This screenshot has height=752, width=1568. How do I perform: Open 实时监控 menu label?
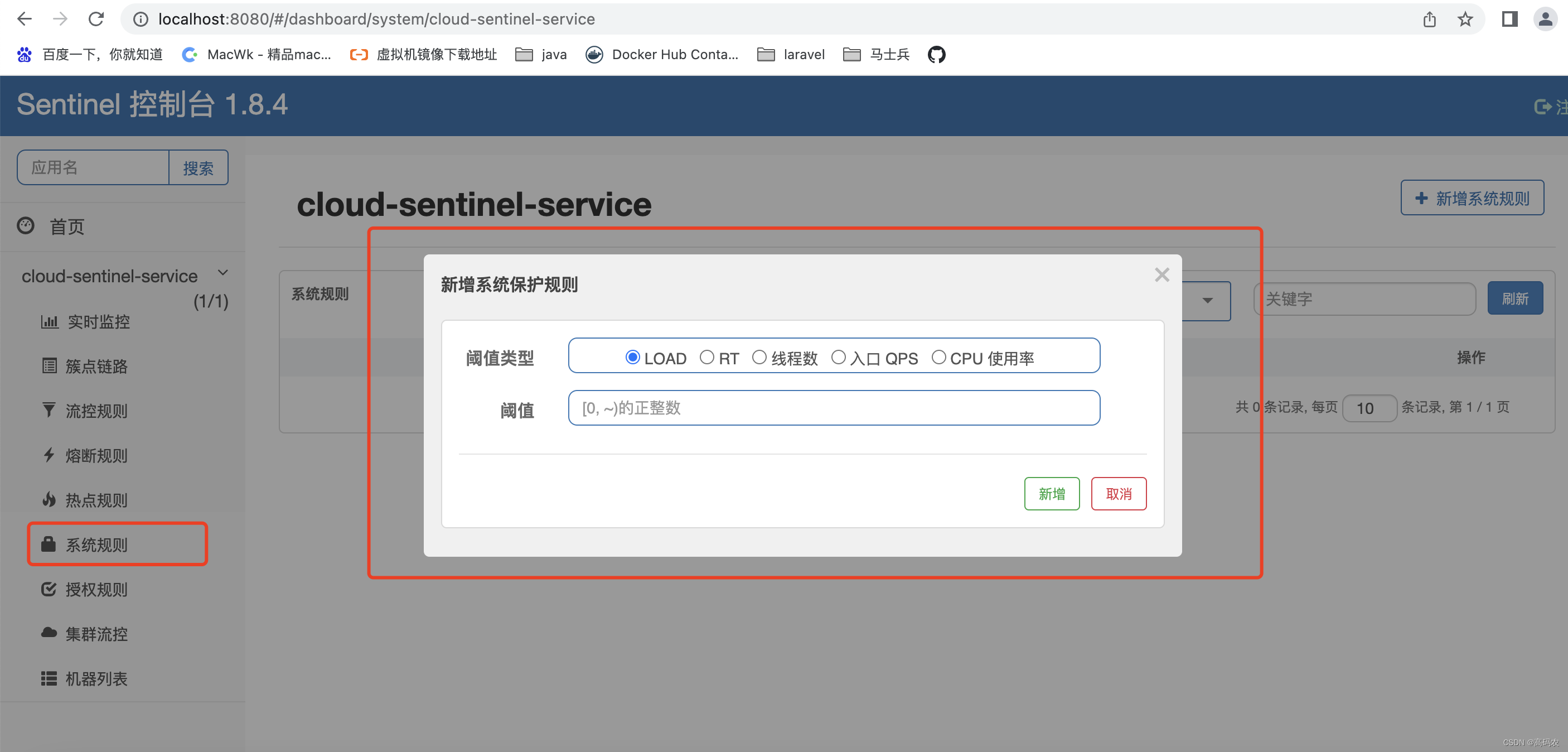(x=99, y=321)
